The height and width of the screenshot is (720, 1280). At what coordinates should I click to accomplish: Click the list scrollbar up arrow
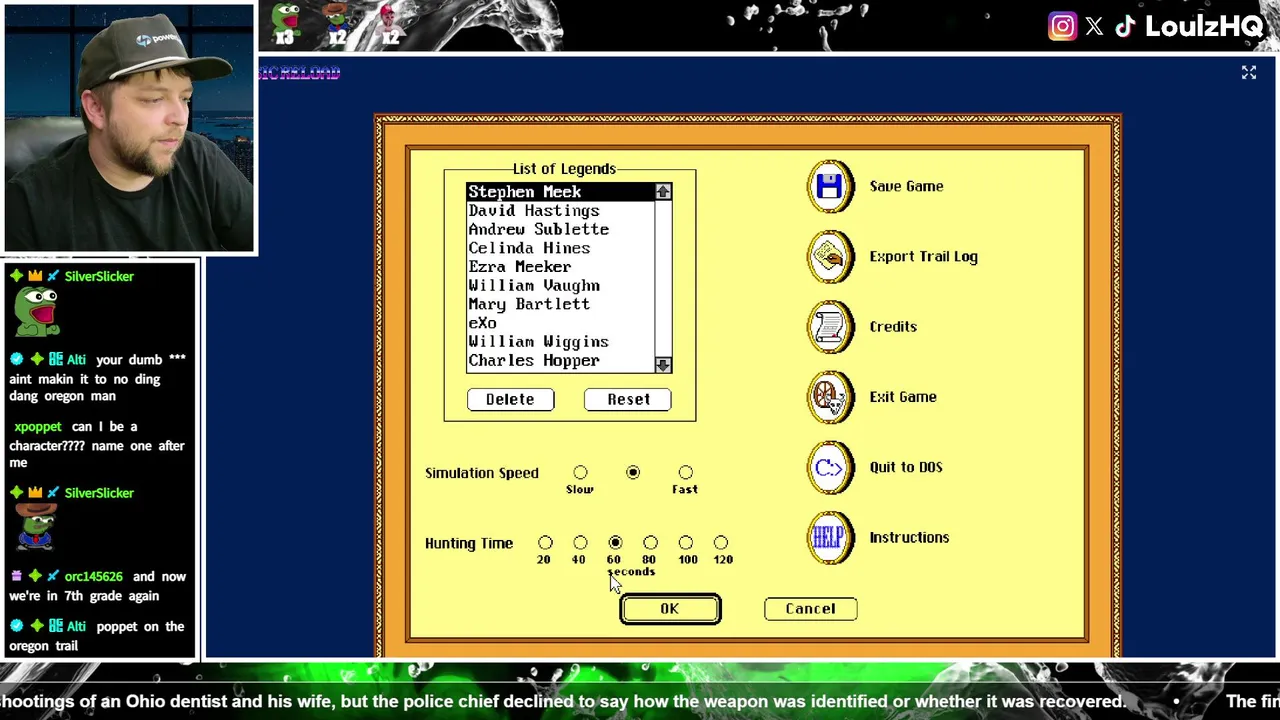[663, 192]
